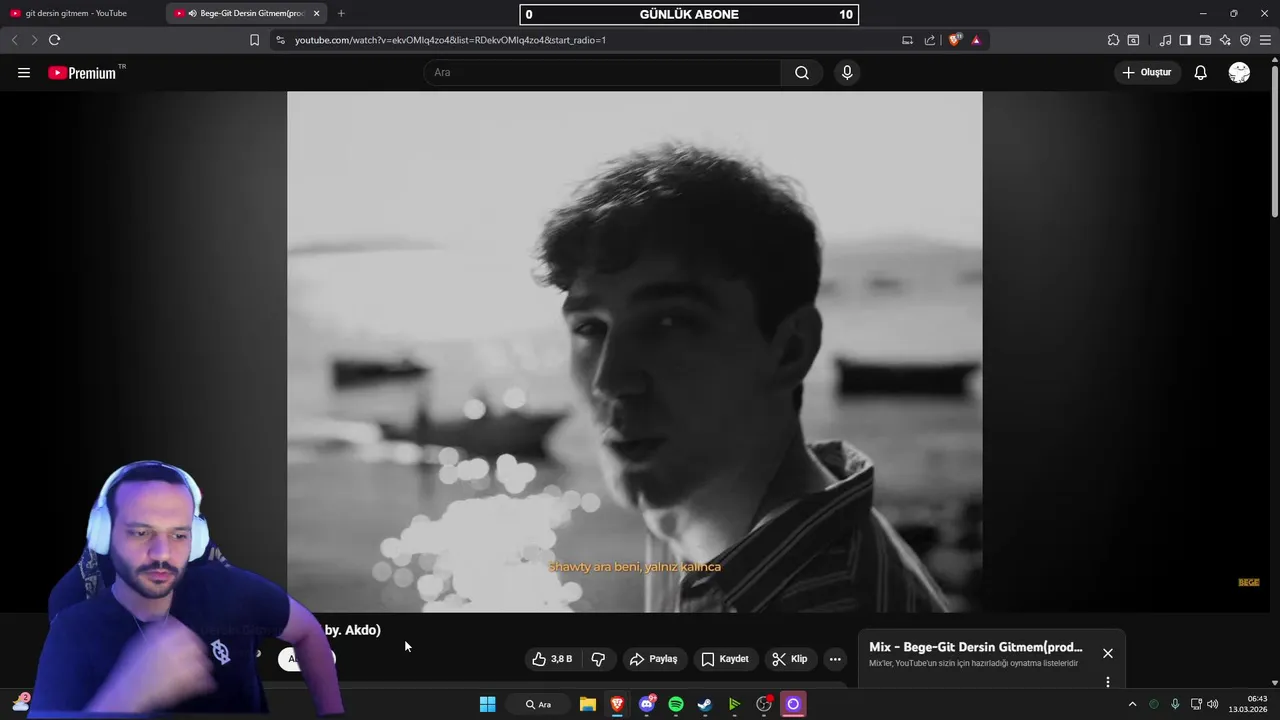Image resolution: width=1280 pixels, height=720 pixels.
Task: Open the YouTube account avatar menu
Action: [1239, 73]
